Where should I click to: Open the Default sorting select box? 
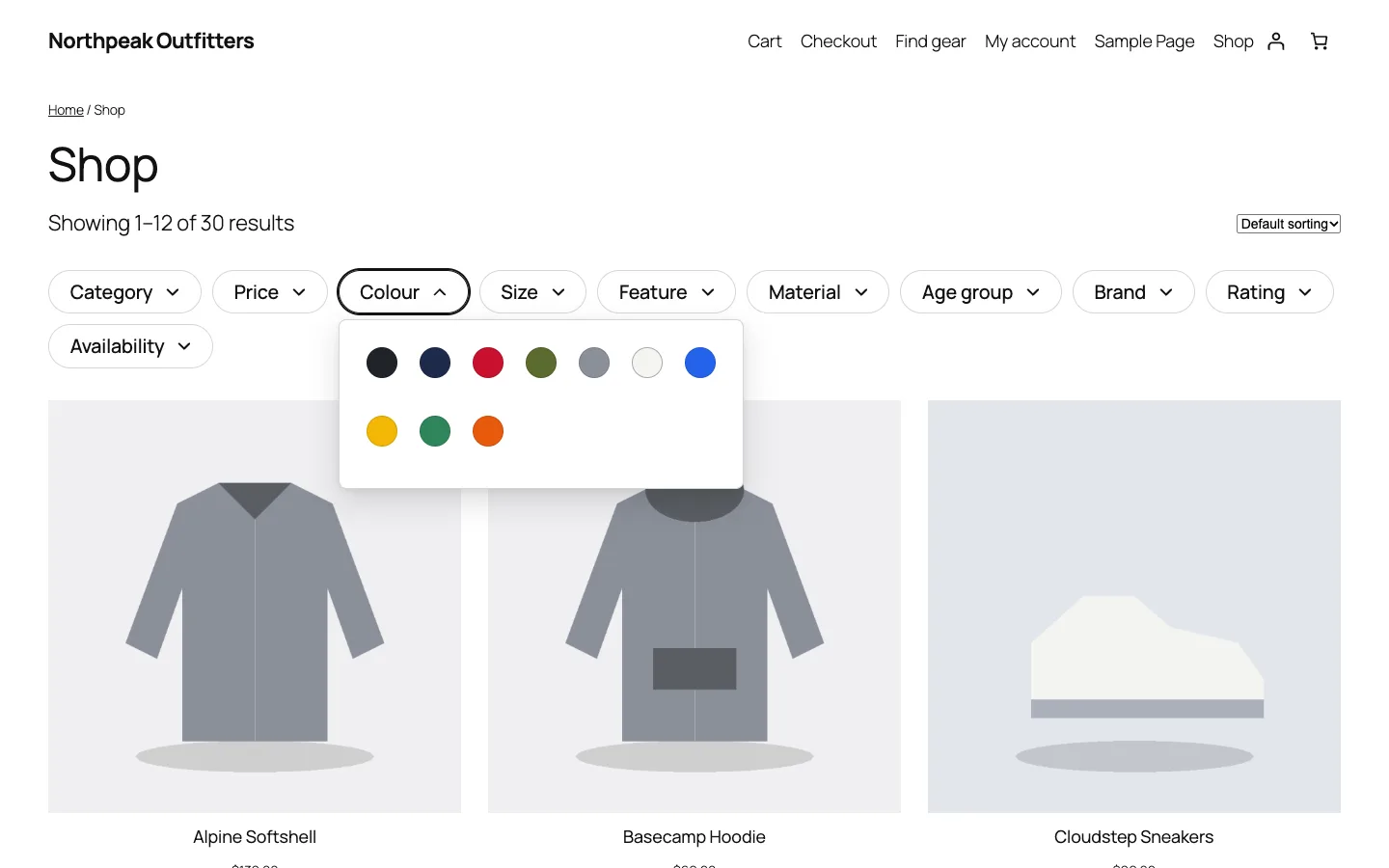1289,224
